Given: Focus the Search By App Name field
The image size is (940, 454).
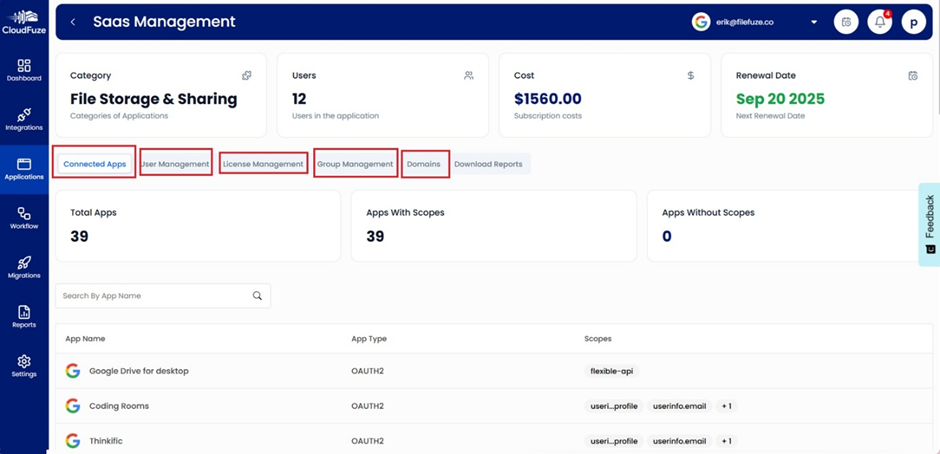Looking at the screenshot, I should point(162,296).
